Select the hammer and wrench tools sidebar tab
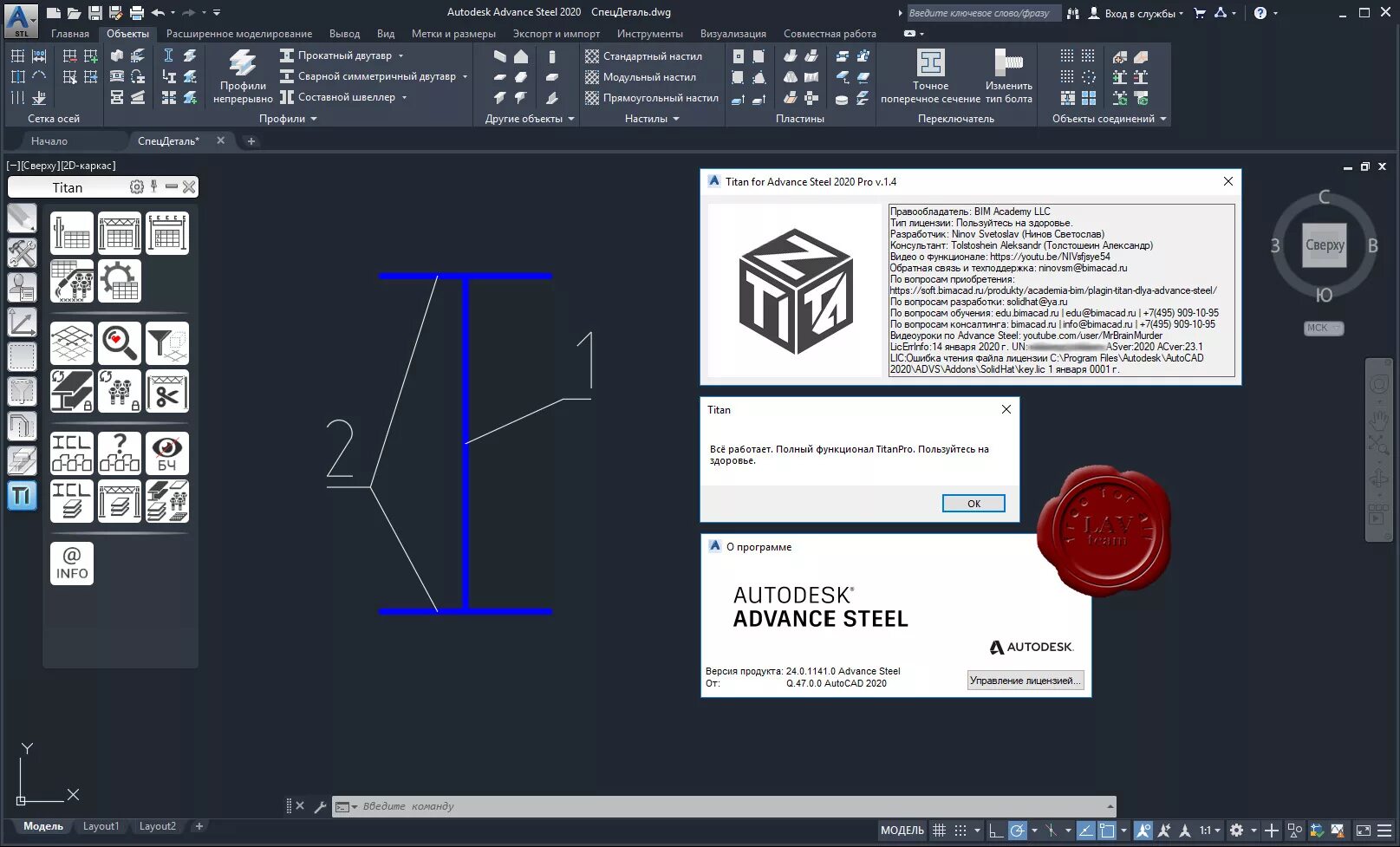1400x847 pixels. [x=22, y=253]
